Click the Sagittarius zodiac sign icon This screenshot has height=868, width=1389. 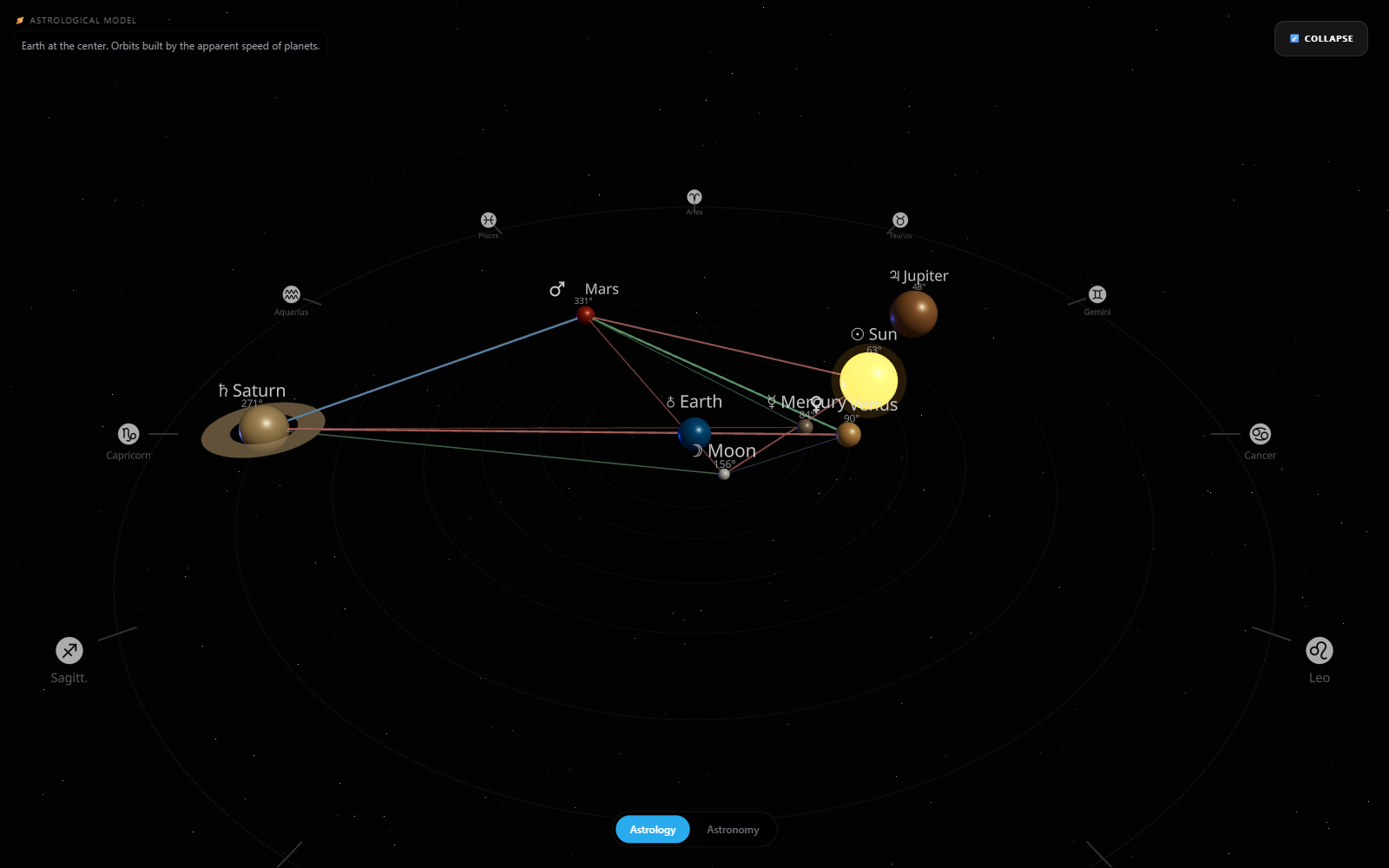pos(69,650)
